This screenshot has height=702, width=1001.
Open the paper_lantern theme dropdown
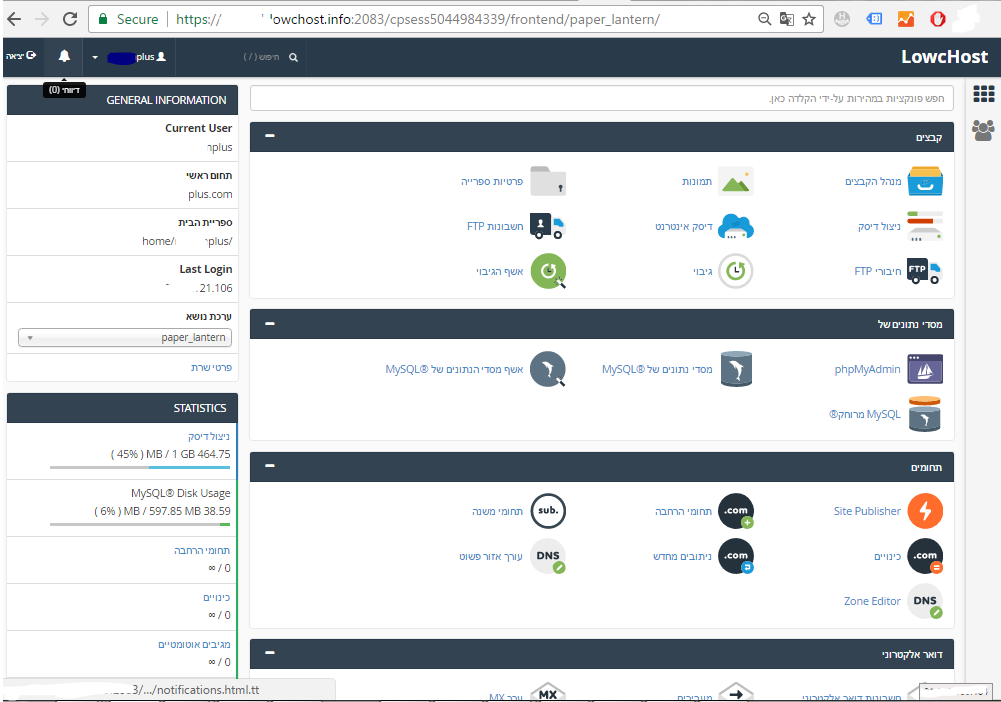coord(125,338)
